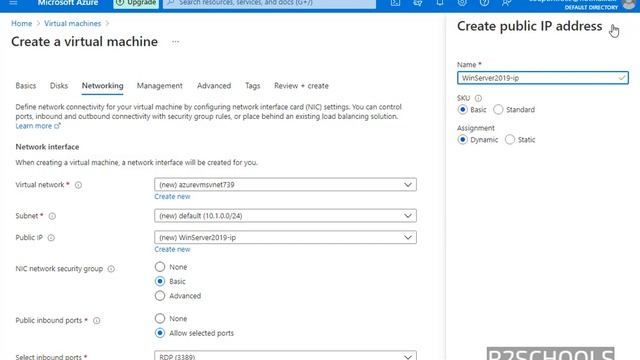Image resolution: width=640 pixels, height=360 pixels.
Task: Choose Standard SKU for public IP
Action: [x=498, y=109]
